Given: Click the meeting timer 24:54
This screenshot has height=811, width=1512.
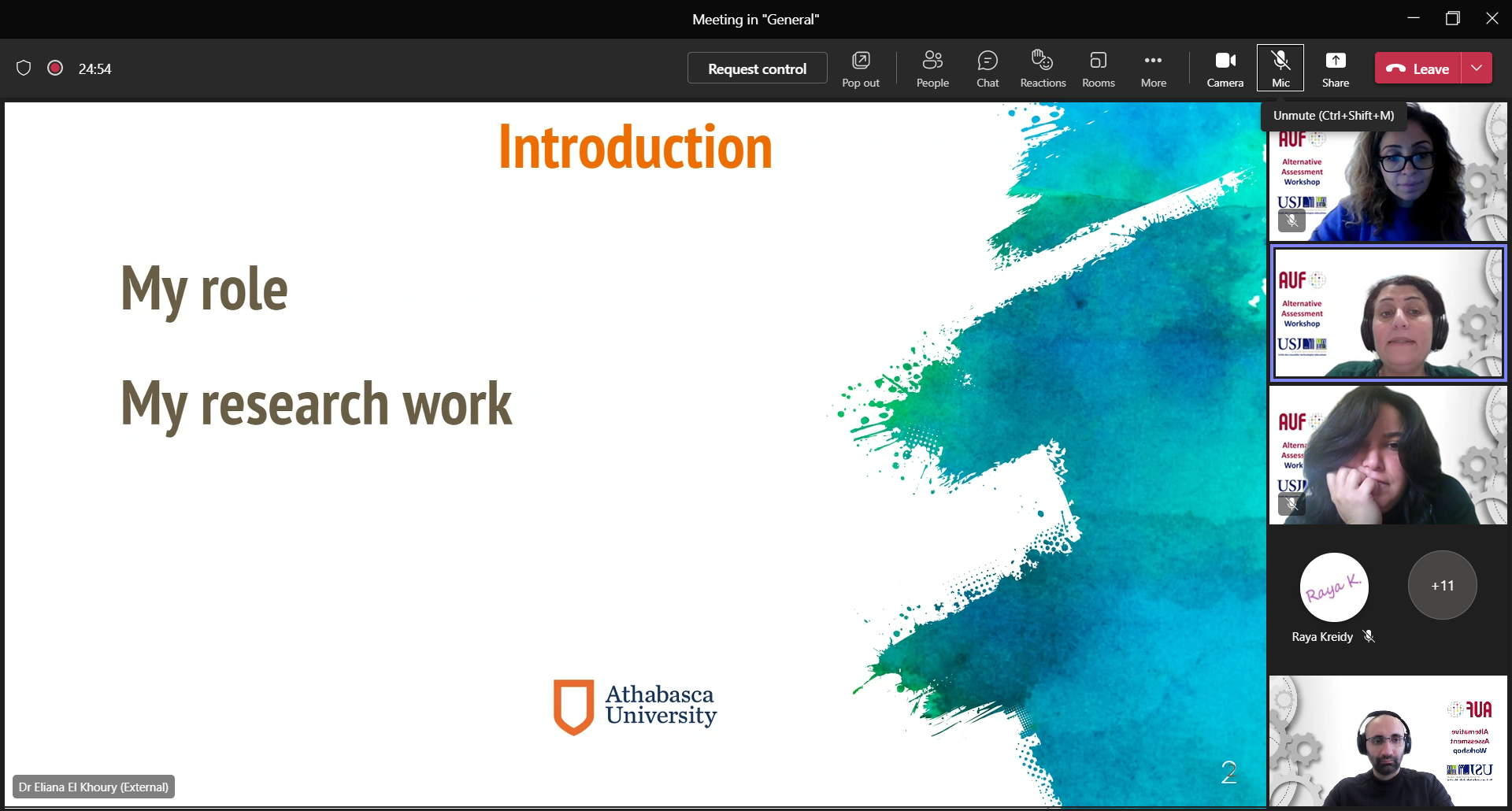Looking at the screenshot, I should click(94, 69).
